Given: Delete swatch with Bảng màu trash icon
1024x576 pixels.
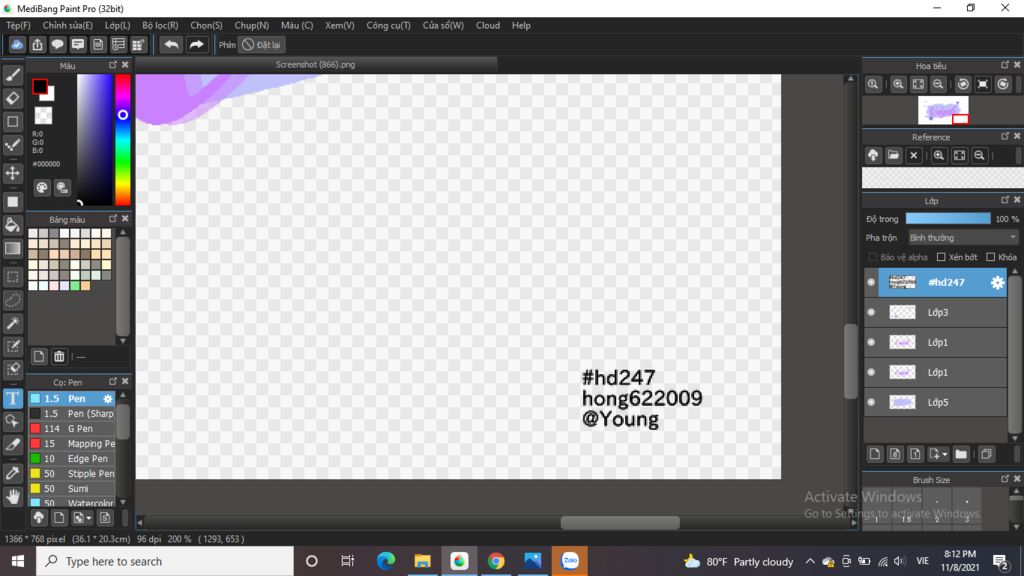Looking at the screenshot, I should [59, 357].
